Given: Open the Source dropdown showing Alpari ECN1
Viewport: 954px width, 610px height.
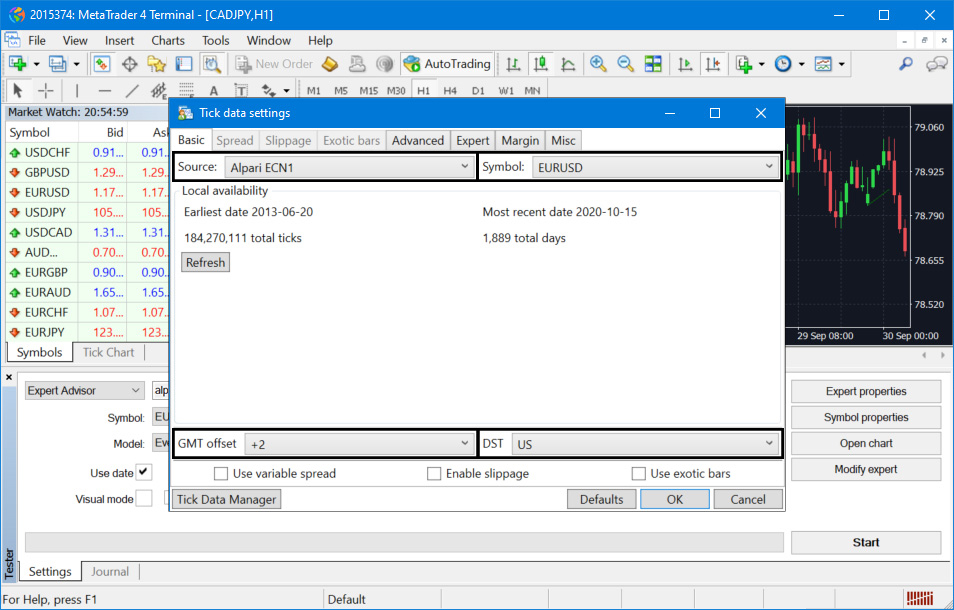Looking at the screenshot, I should [x=350, y=167].
